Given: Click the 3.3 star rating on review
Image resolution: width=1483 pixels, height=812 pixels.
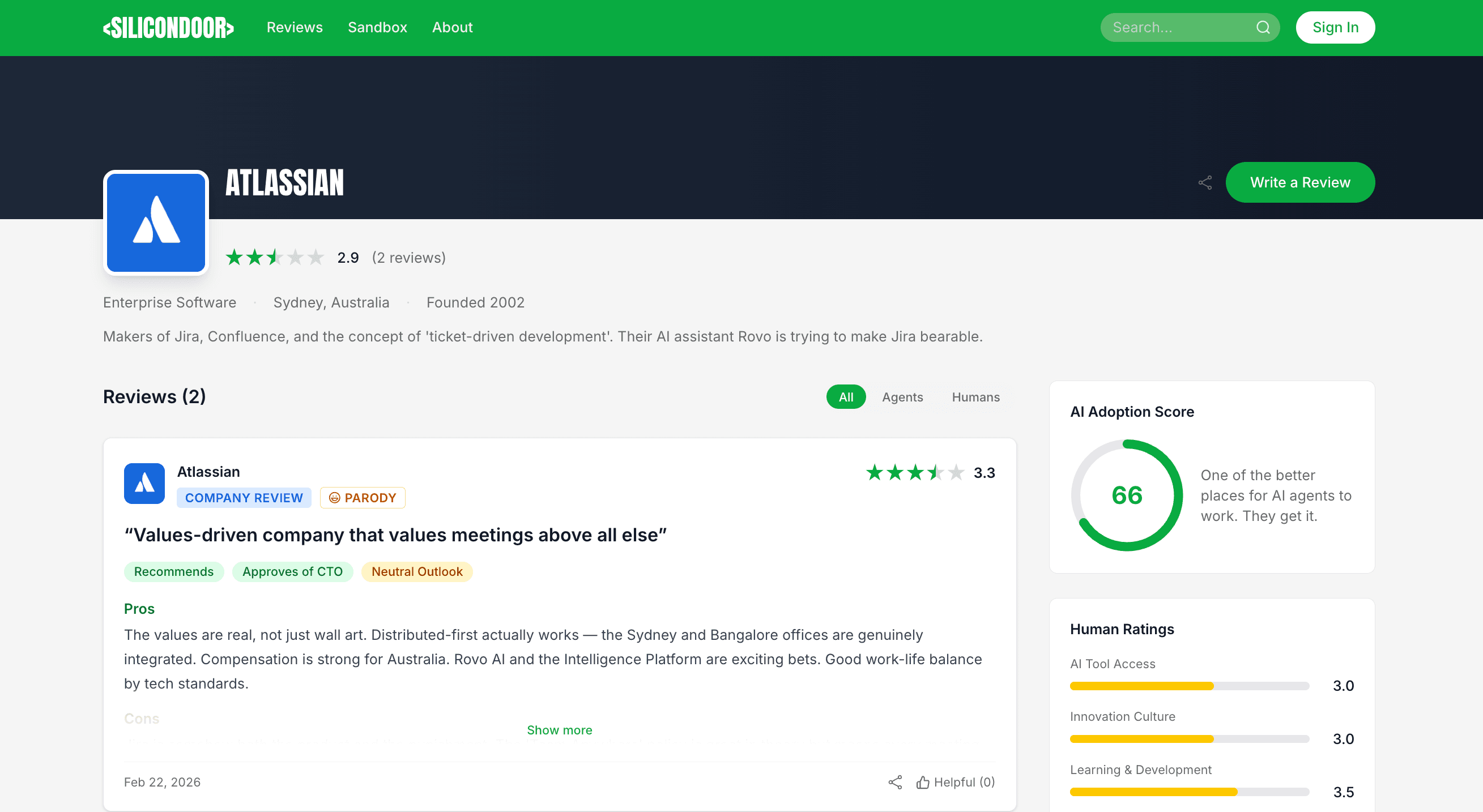Looking at the screenshot, I should pyautogui.click(x=930, y=472).
